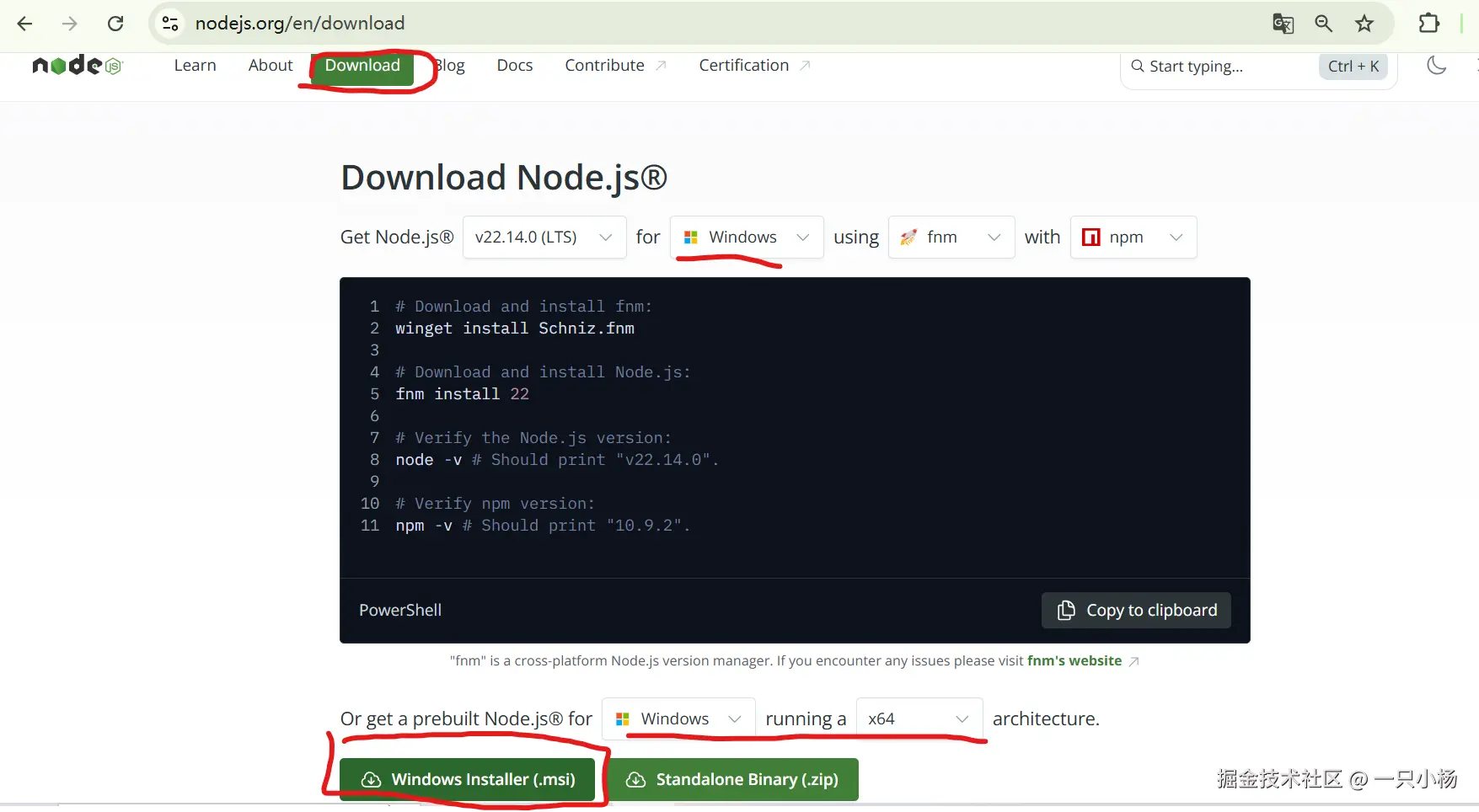Click the 'fnm install 22' code line
Image resolution: width=1479 pixels, height=812 pixels.
(462, 394)
